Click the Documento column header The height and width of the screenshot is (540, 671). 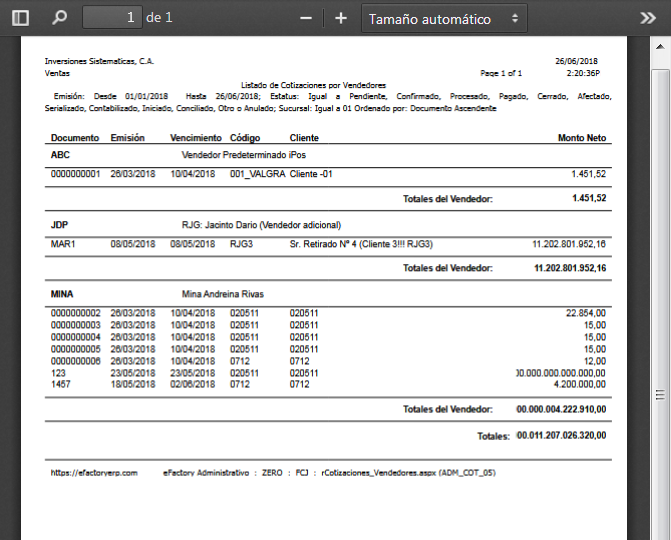point(75,138)
